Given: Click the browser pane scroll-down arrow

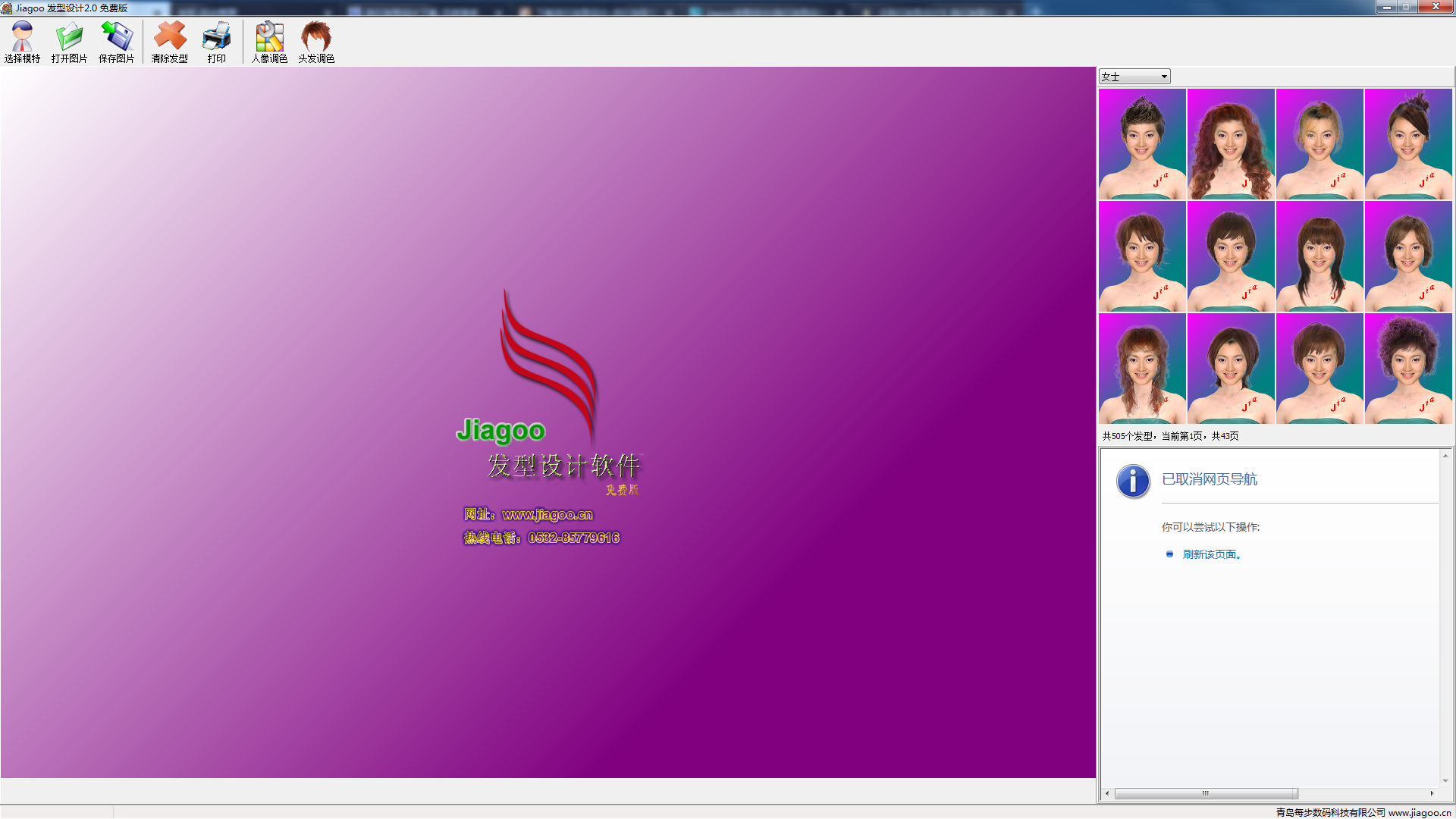Looking at the screenshot, I should click(1445, 780).
